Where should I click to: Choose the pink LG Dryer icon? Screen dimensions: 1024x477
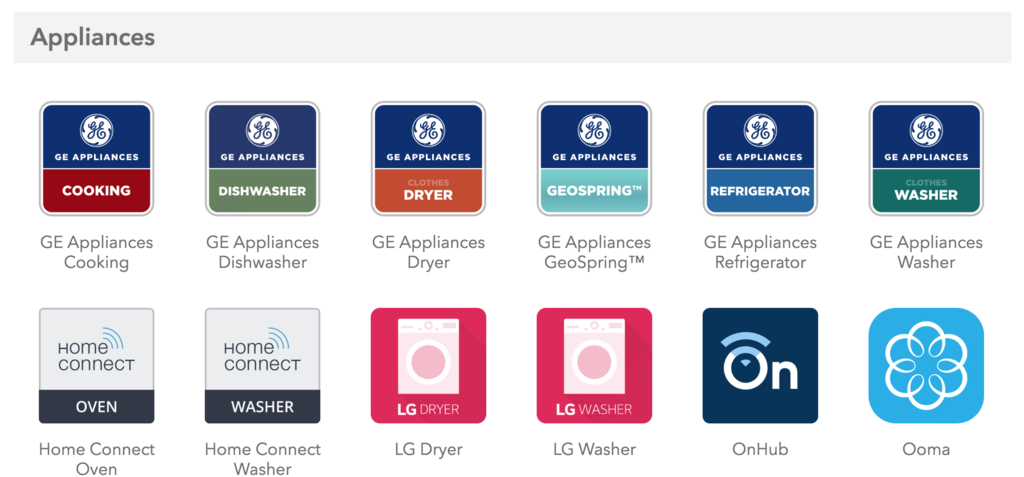click(428, 366)
